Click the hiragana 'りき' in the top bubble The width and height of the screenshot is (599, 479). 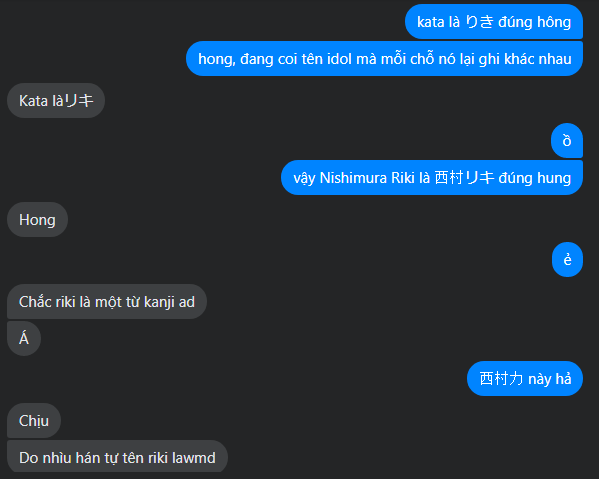point(479,22)
